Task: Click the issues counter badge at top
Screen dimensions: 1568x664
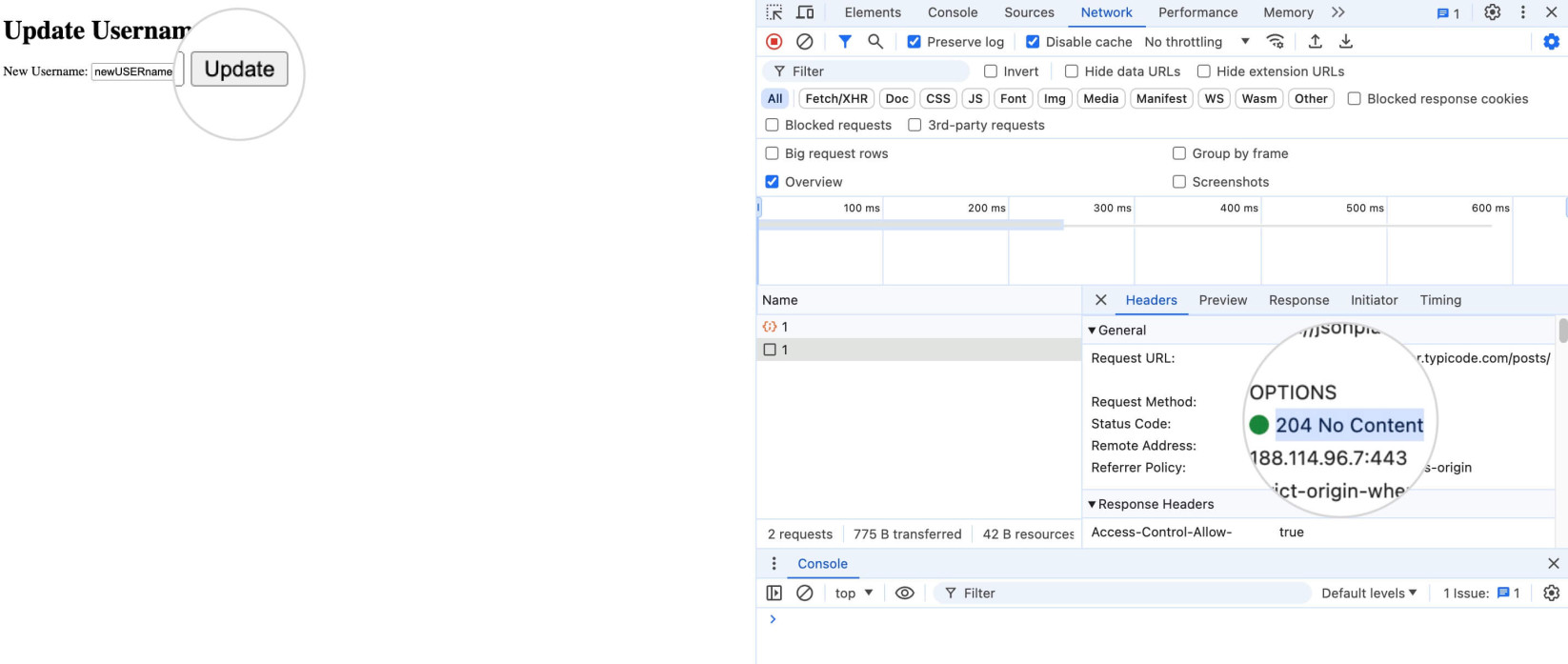Action: [x=1448, y=13]
